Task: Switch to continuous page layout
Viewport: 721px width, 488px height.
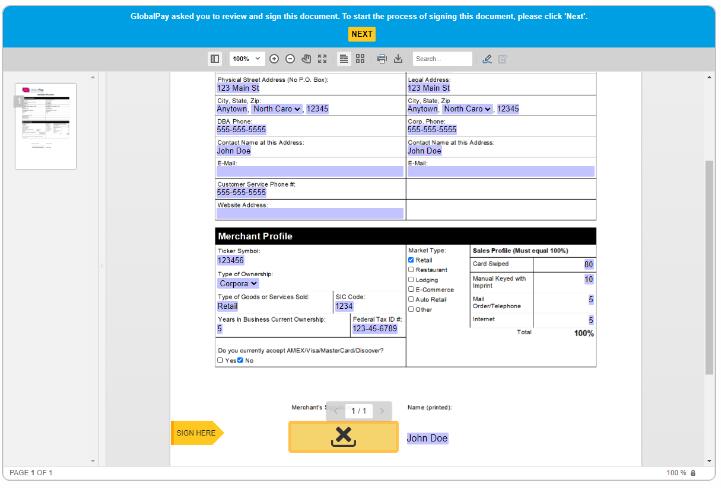Action: click(x=343, y=59)
